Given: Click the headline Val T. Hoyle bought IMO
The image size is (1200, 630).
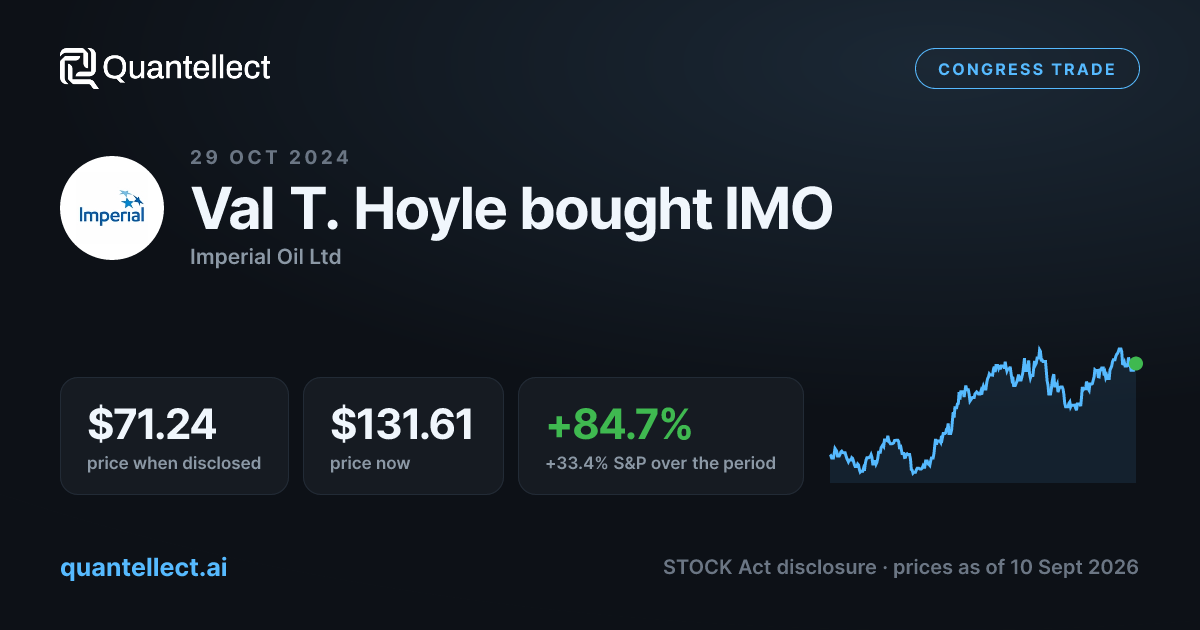Looking at the screenshot, I should pos(511,210).
